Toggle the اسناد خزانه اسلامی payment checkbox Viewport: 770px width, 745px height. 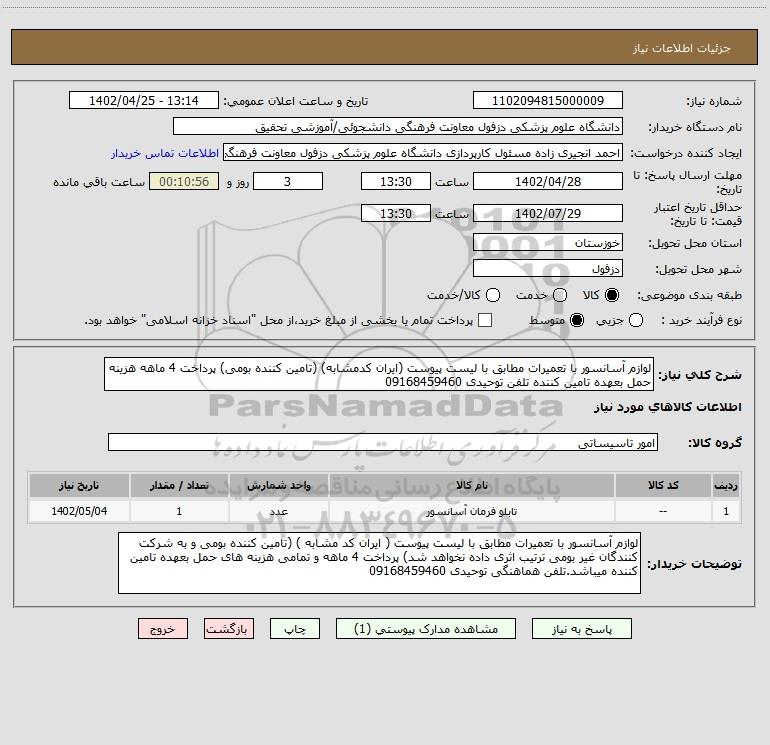tap(485, 320)
